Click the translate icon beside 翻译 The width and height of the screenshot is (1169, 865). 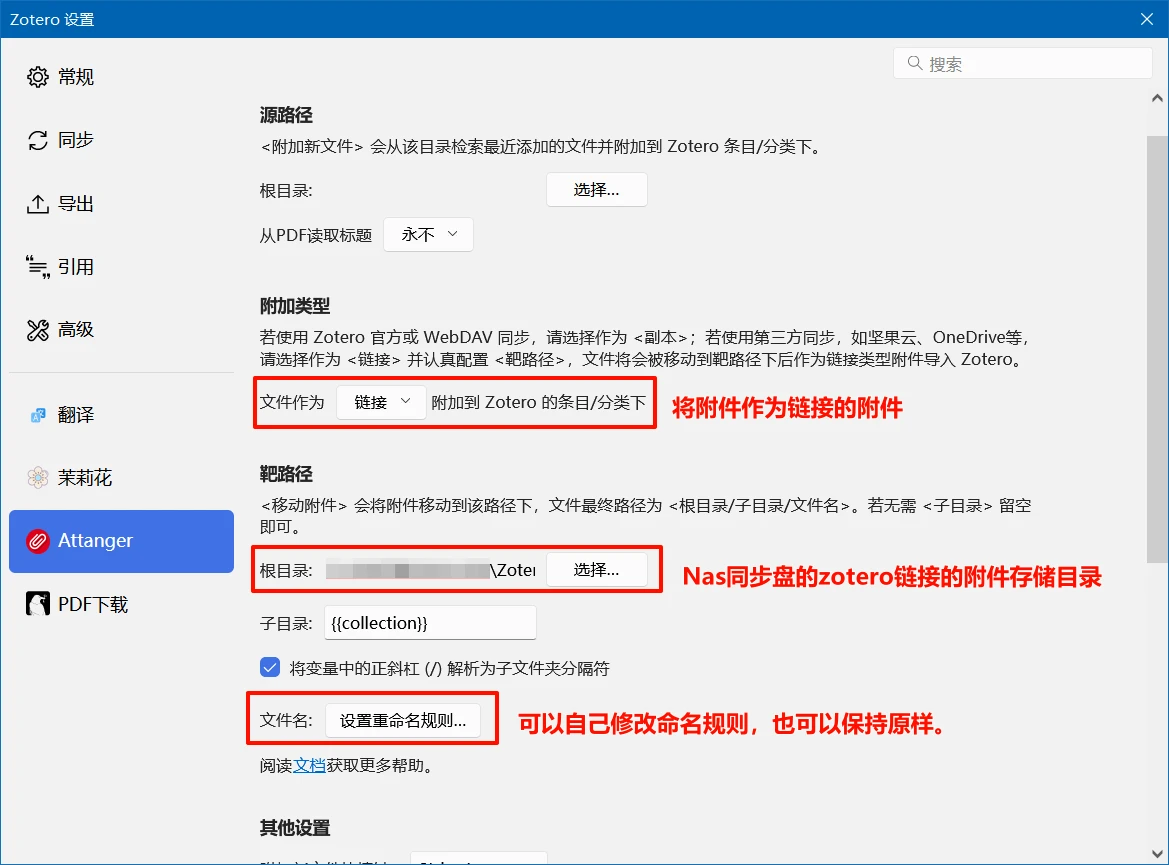(38, 415)
